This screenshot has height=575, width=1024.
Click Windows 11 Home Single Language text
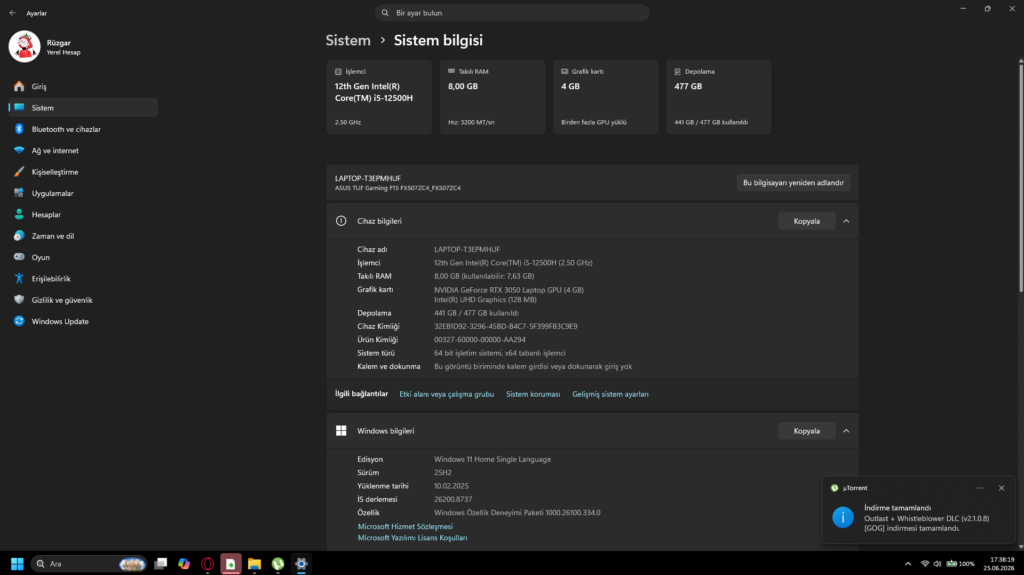tap(492, 459)
